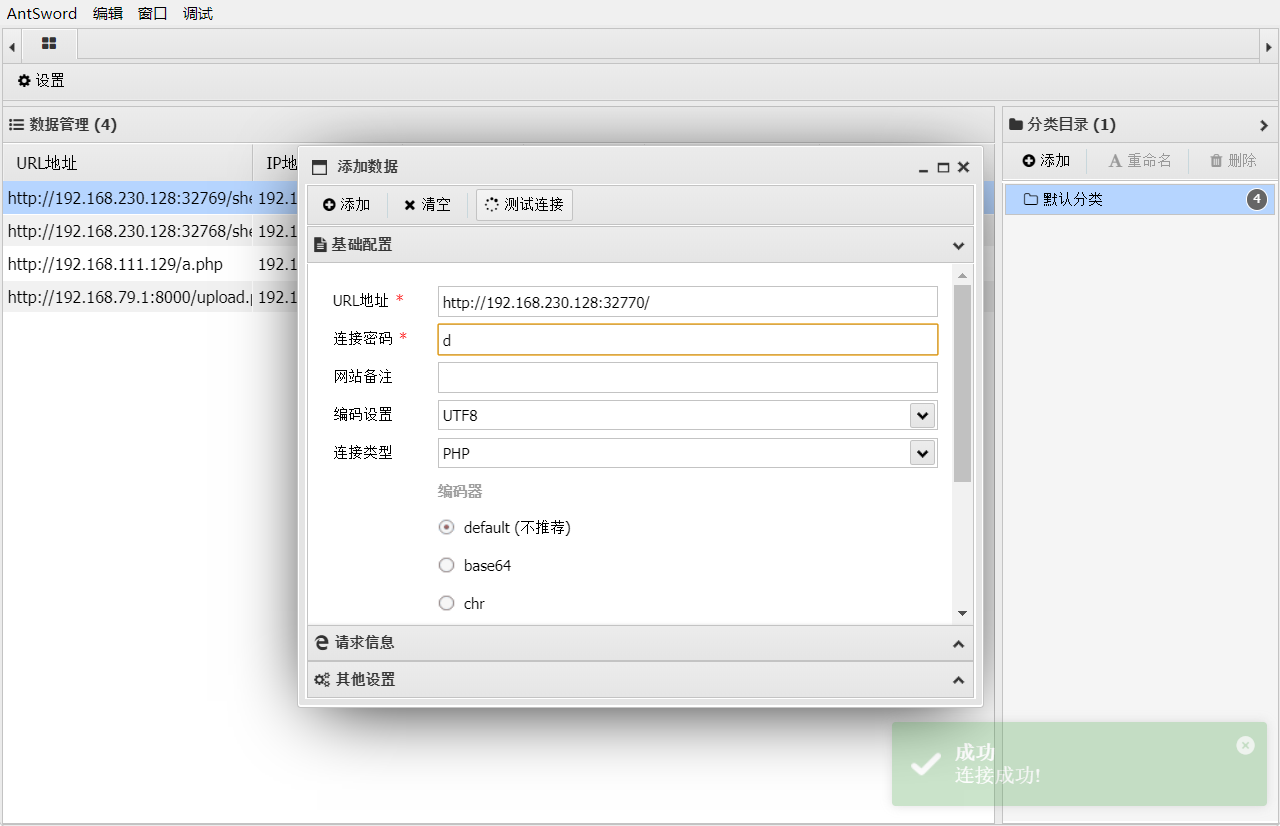Screen dimensions: 1280x826
Task: Select the home grid tab
Action: click(49, 44)
